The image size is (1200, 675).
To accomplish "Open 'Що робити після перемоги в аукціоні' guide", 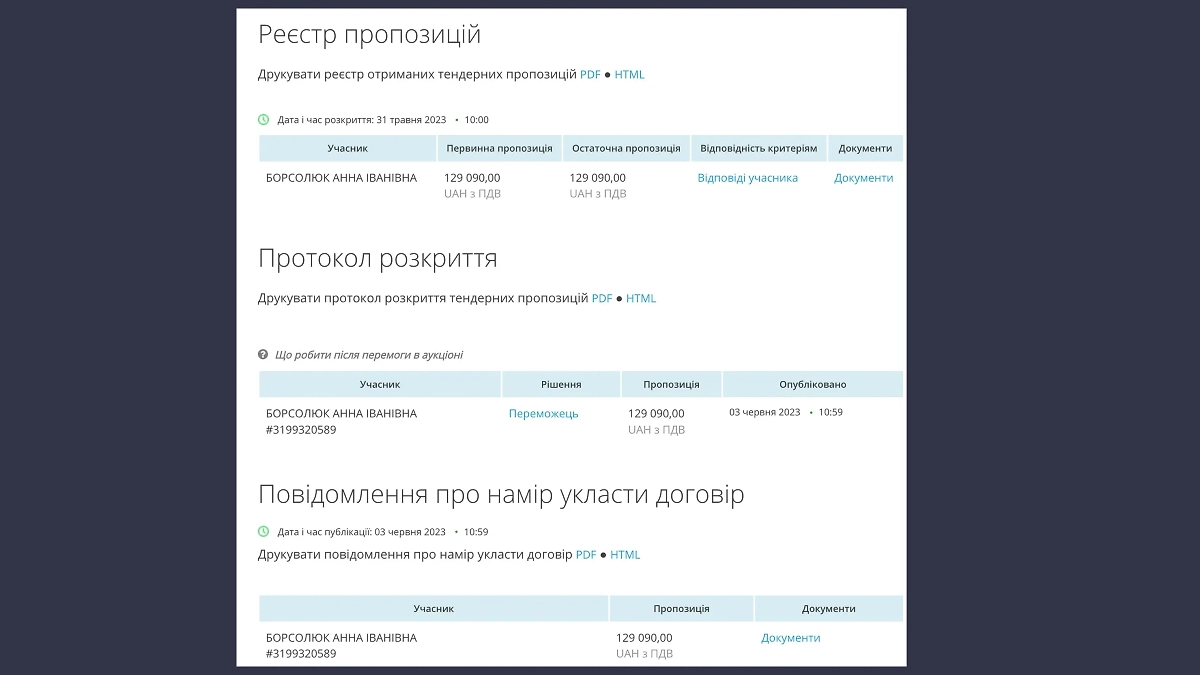I will pyautogui.click(x=370, y=353).
